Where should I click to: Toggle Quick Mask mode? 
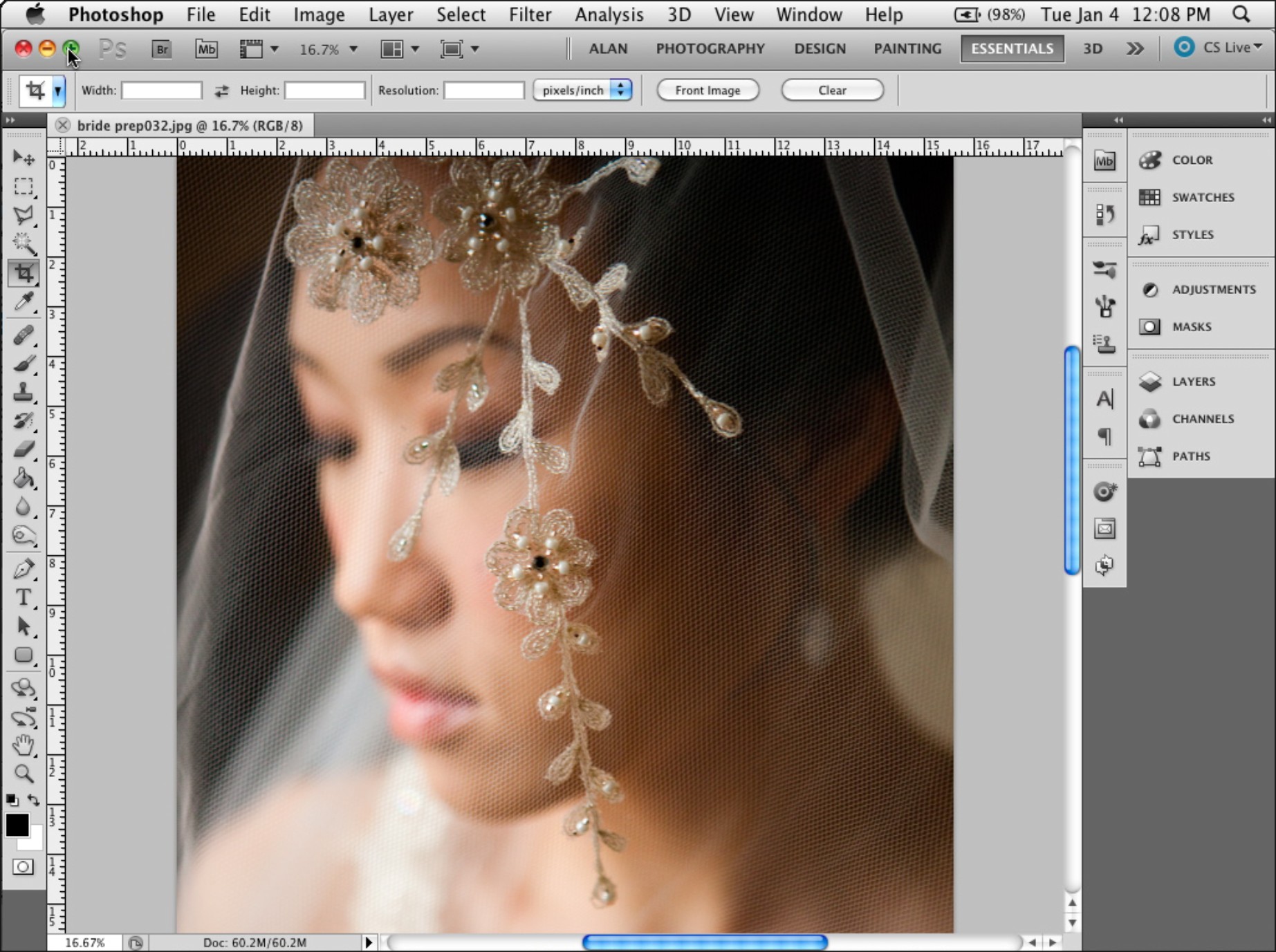(23, 867)
